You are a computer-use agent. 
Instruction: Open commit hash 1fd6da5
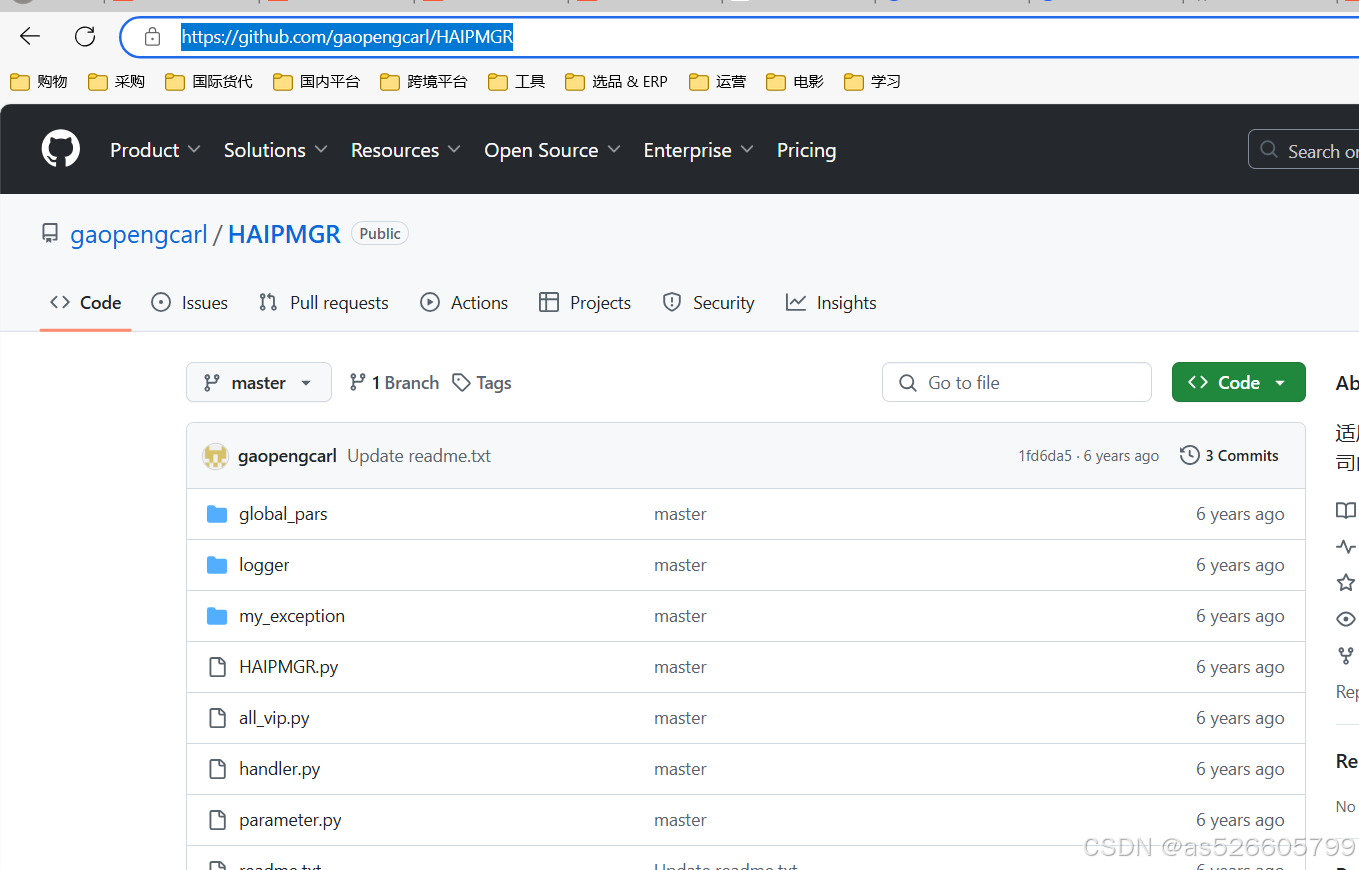point(1045,456)
